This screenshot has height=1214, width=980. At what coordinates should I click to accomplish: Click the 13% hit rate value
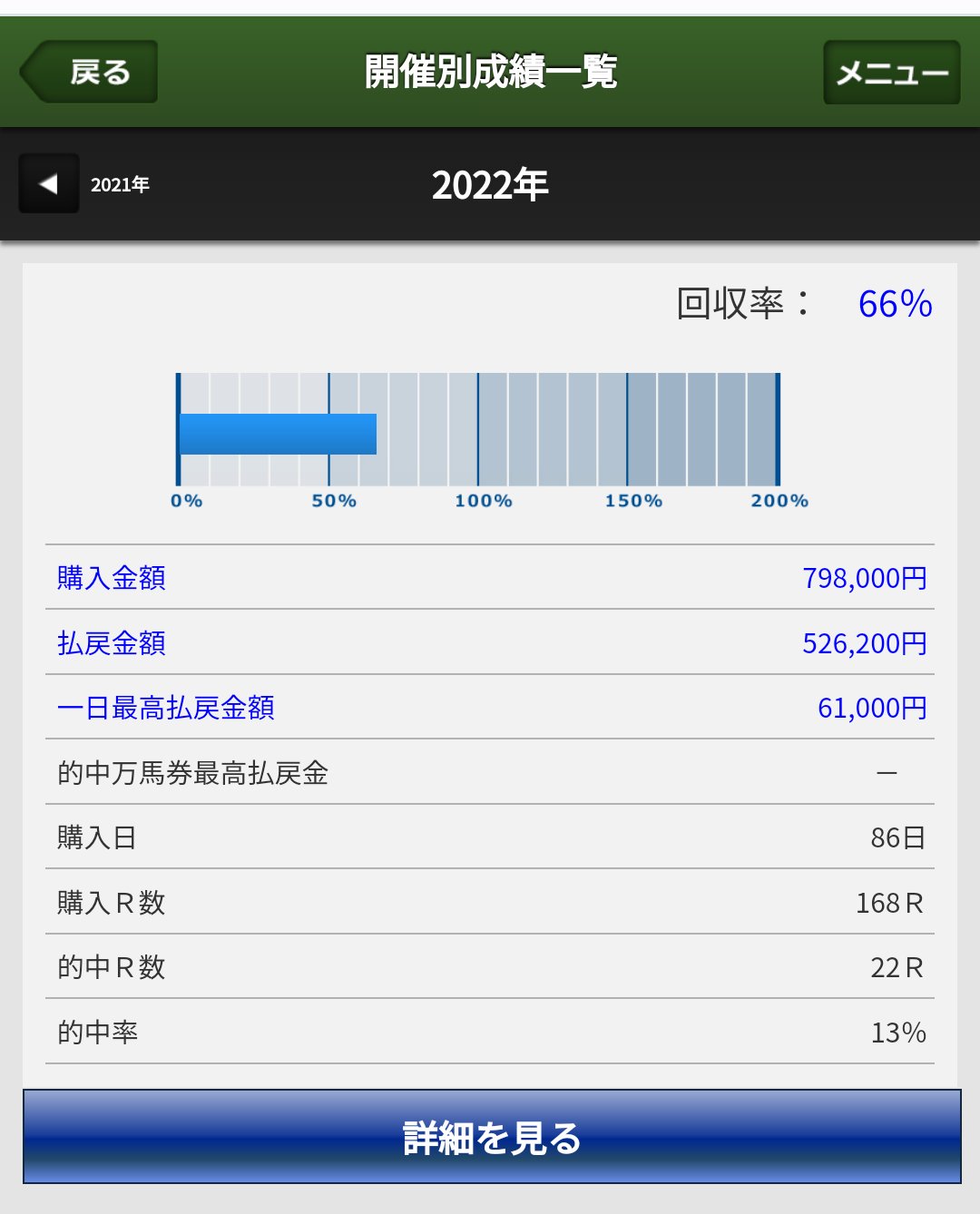(898, 1033)
